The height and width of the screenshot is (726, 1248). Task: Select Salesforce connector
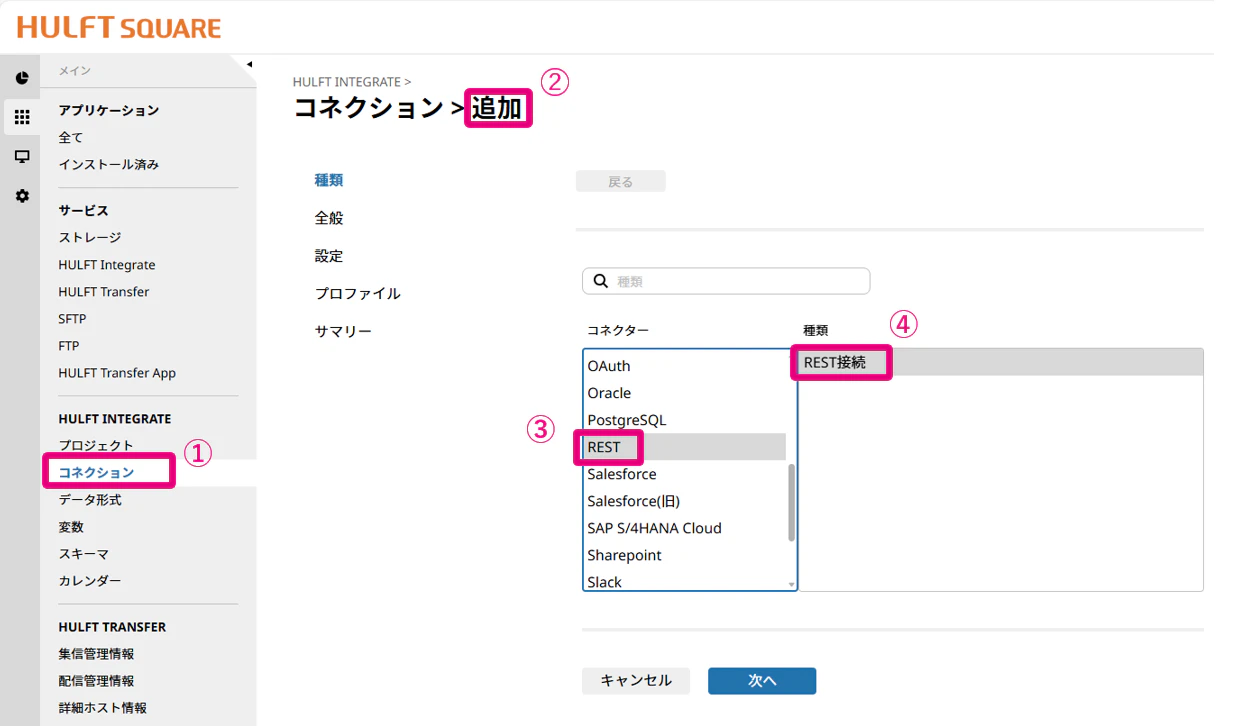[684, 474]
